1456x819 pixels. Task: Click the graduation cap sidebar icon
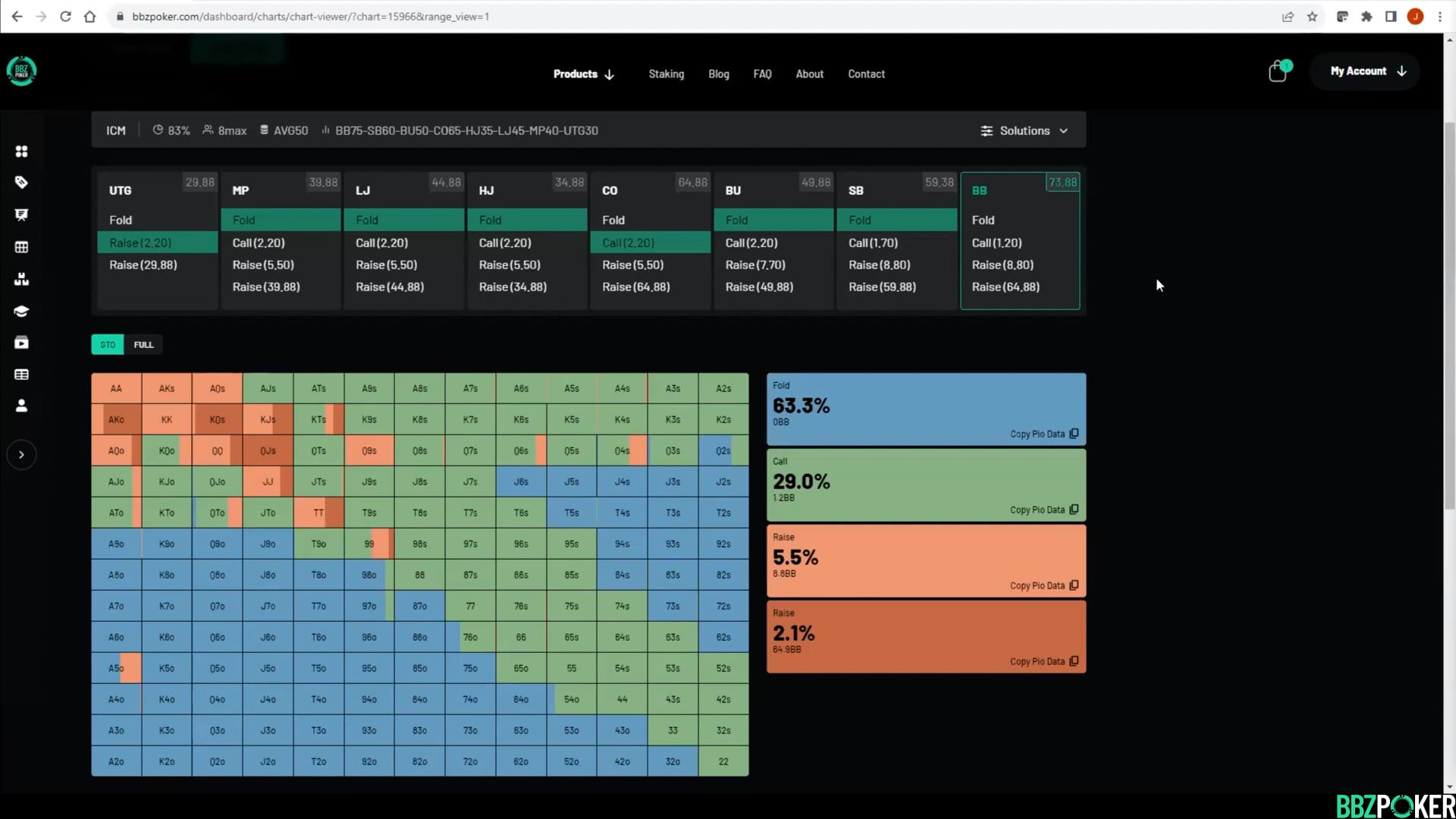point(21,311)
